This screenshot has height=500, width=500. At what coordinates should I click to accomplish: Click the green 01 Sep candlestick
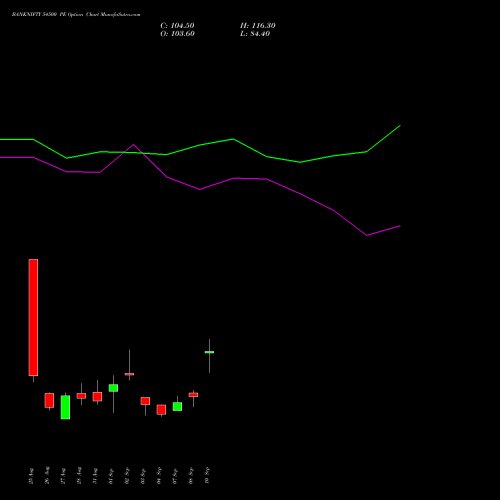click(113, 388)
